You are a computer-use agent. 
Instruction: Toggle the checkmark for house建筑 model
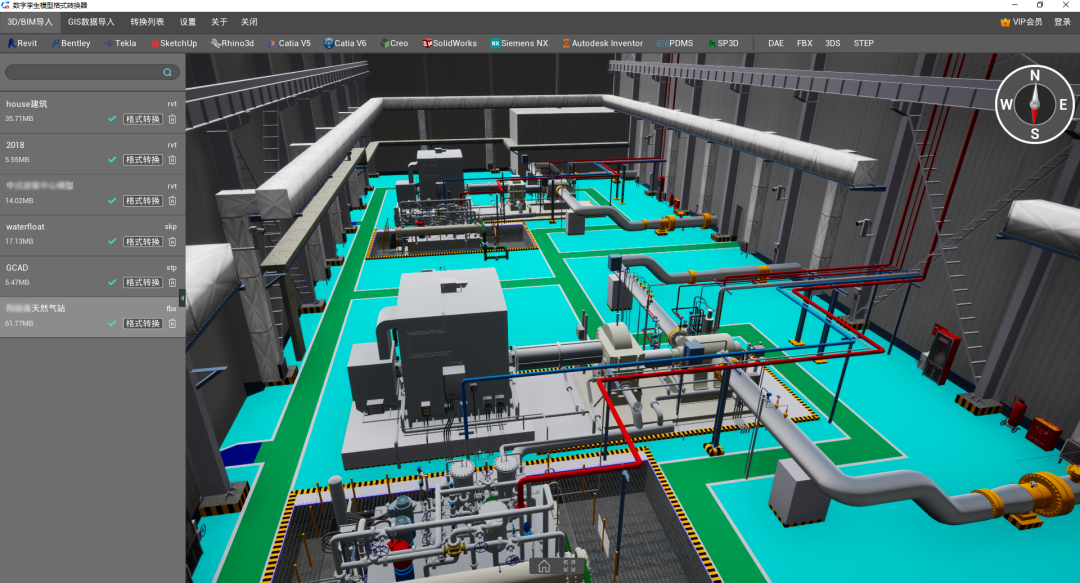(x=112, y=119)
